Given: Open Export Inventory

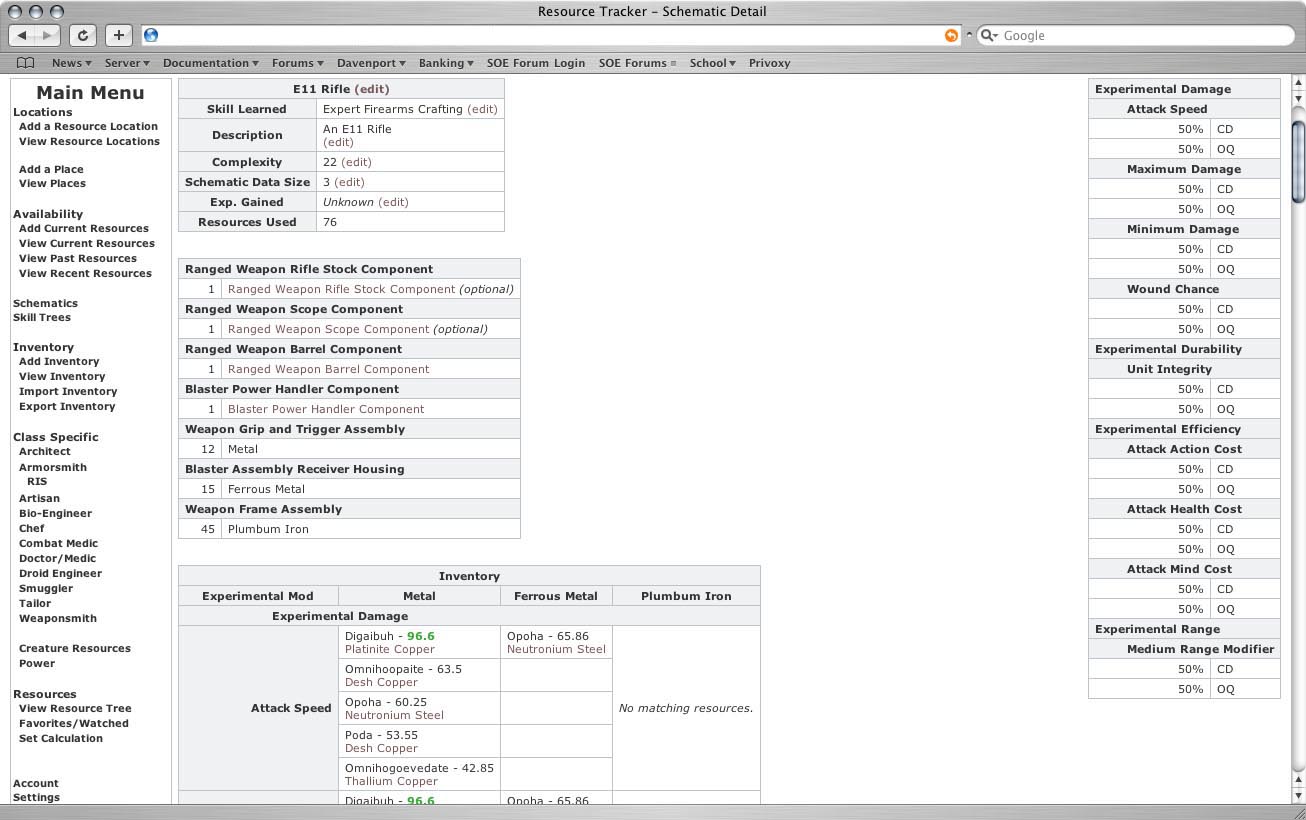Looking at the screenshot, I should click(x=67, y=407).
